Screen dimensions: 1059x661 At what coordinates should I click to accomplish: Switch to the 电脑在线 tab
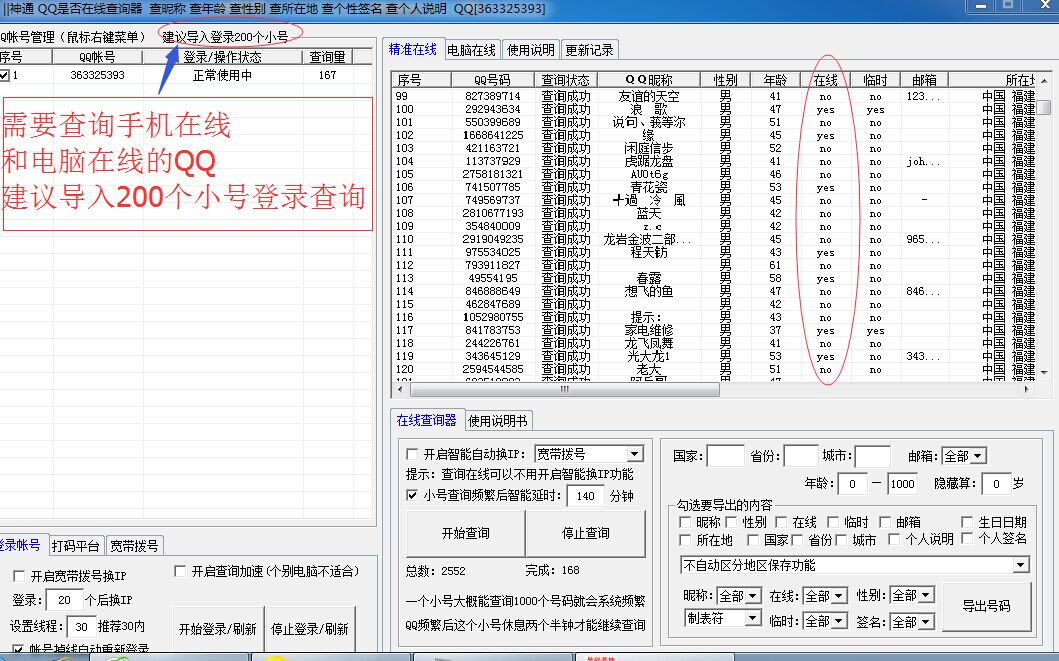471,49
